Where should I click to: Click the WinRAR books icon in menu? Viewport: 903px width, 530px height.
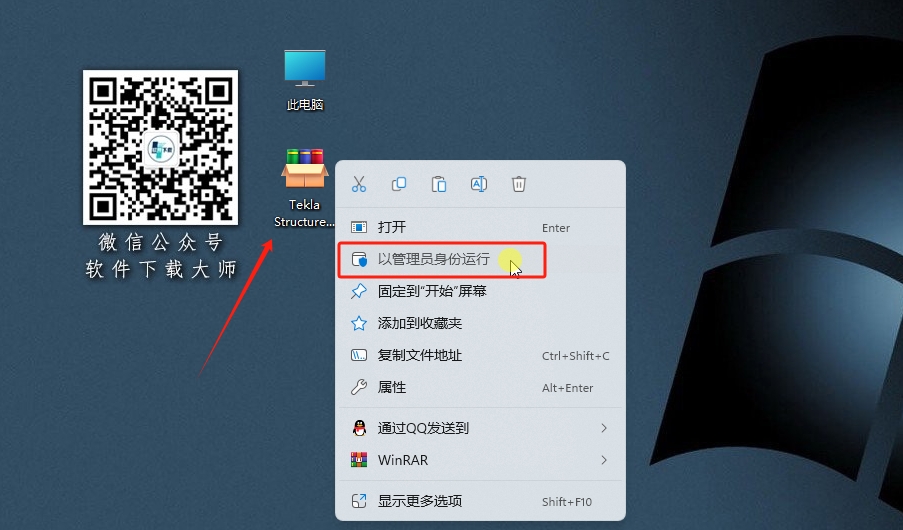coord(359,460)
